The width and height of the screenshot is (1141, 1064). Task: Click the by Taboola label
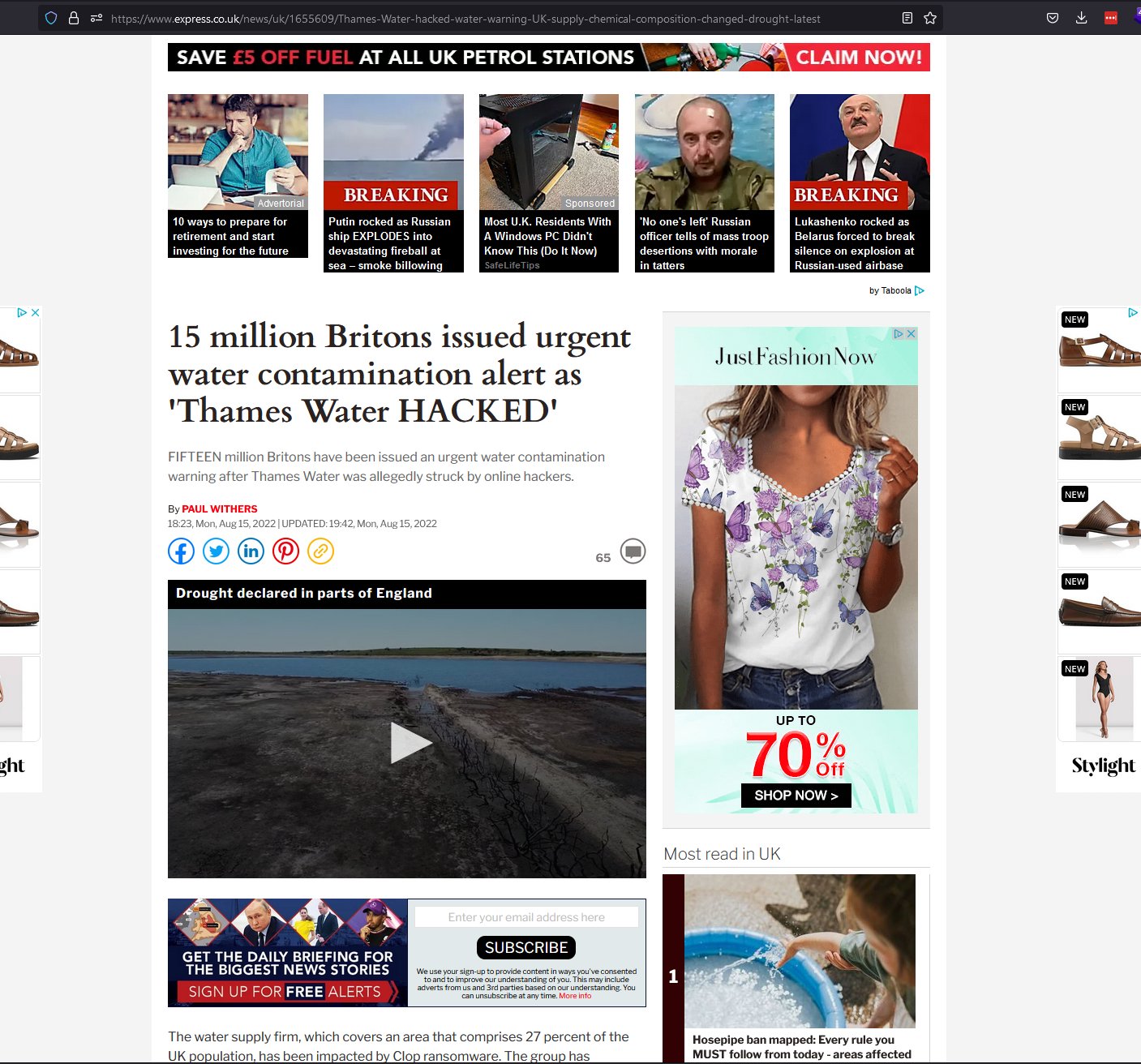pyautogui.click(x=890, y=290)
